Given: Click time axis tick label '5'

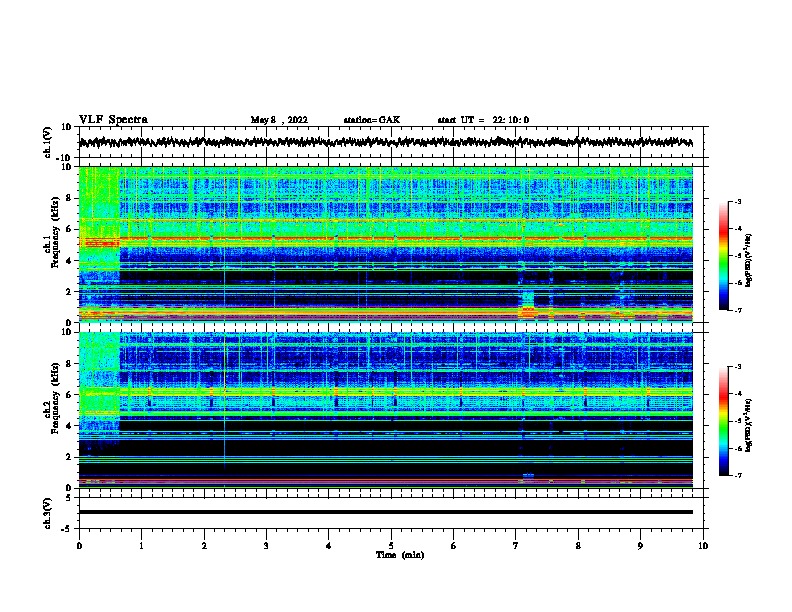Looking at the screenshot, I should click(x=391, y=546).
